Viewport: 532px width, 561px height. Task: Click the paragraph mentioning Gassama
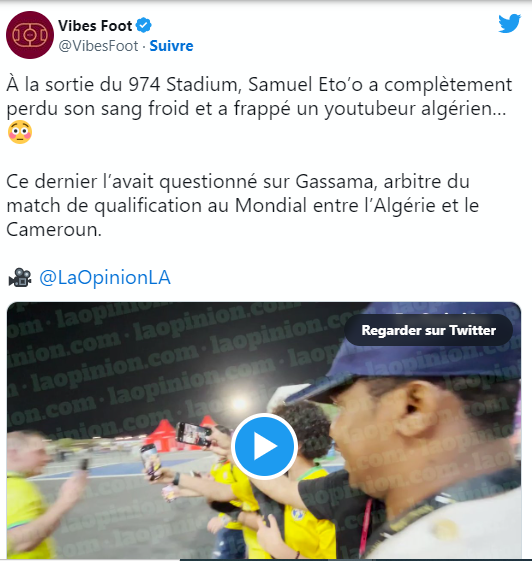coord(242,205)
